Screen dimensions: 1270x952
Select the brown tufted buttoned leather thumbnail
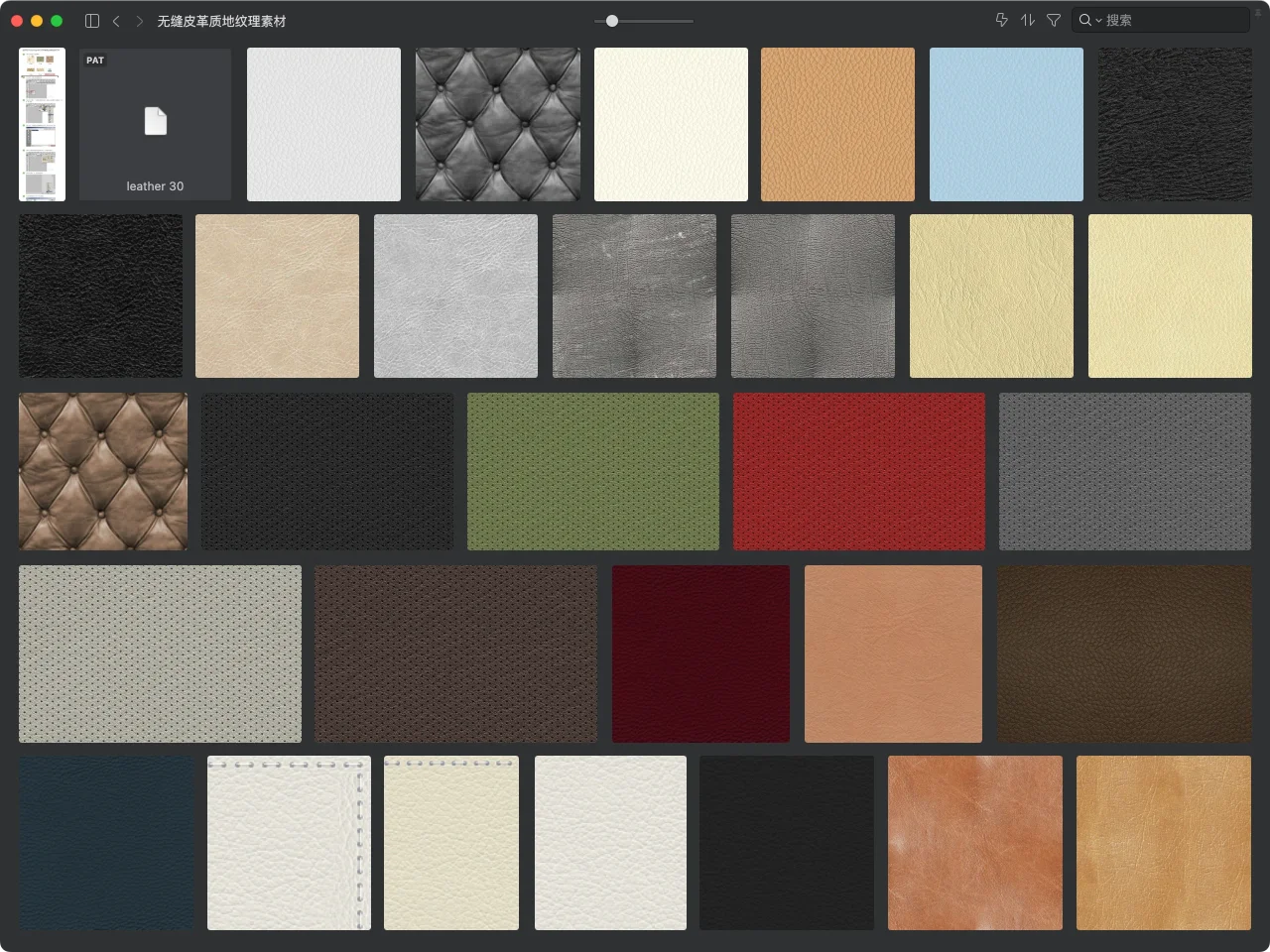click(x=103, y=471)
